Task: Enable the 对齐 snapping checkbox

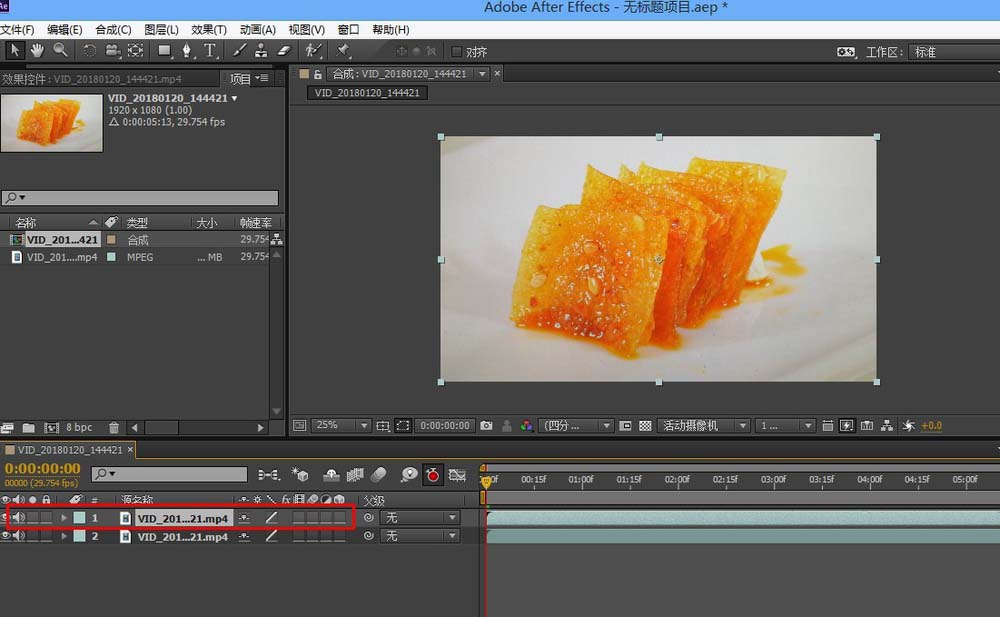Action: [x=457, y=52]
